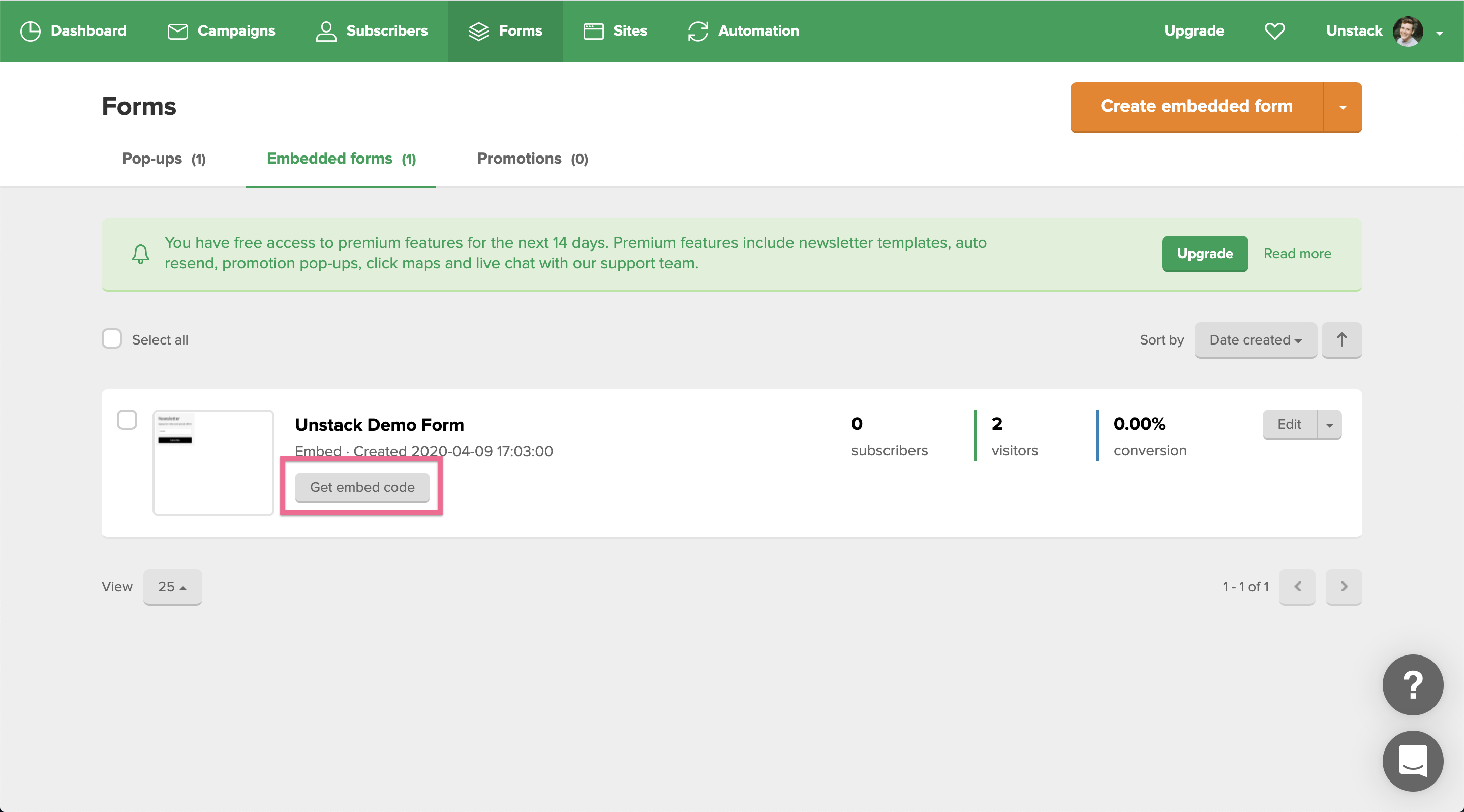Screen dimensions: 1464x812
Task: Expand the Edit button dropdown arrow
Action: point(1329,424)
